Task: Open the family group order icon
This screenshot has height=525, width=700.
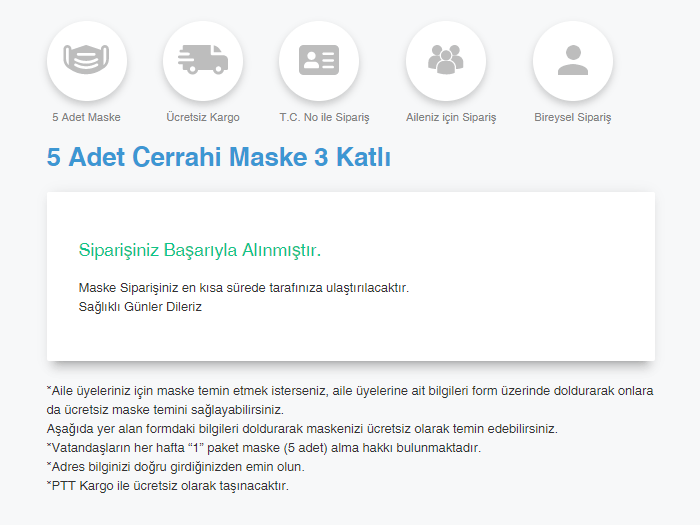Action: tap(445, 60)
